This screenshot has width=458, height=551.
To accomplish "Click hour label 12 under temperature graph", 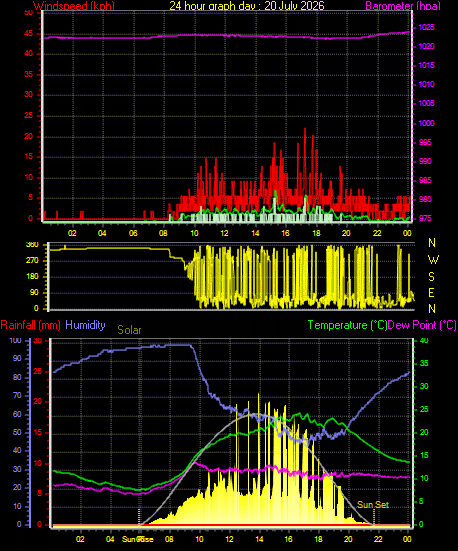I will pyautogui.click(x=229, y=539).
